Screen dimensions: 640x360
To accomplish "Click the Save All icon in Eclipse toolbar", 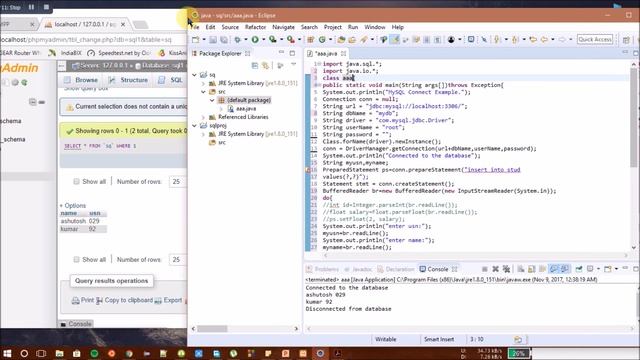I will click(x=224, y=40).
